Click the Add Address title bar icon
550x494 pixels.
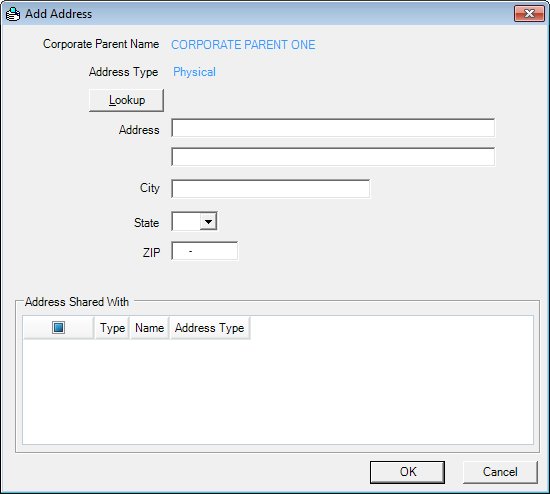[x=13, y=14]
